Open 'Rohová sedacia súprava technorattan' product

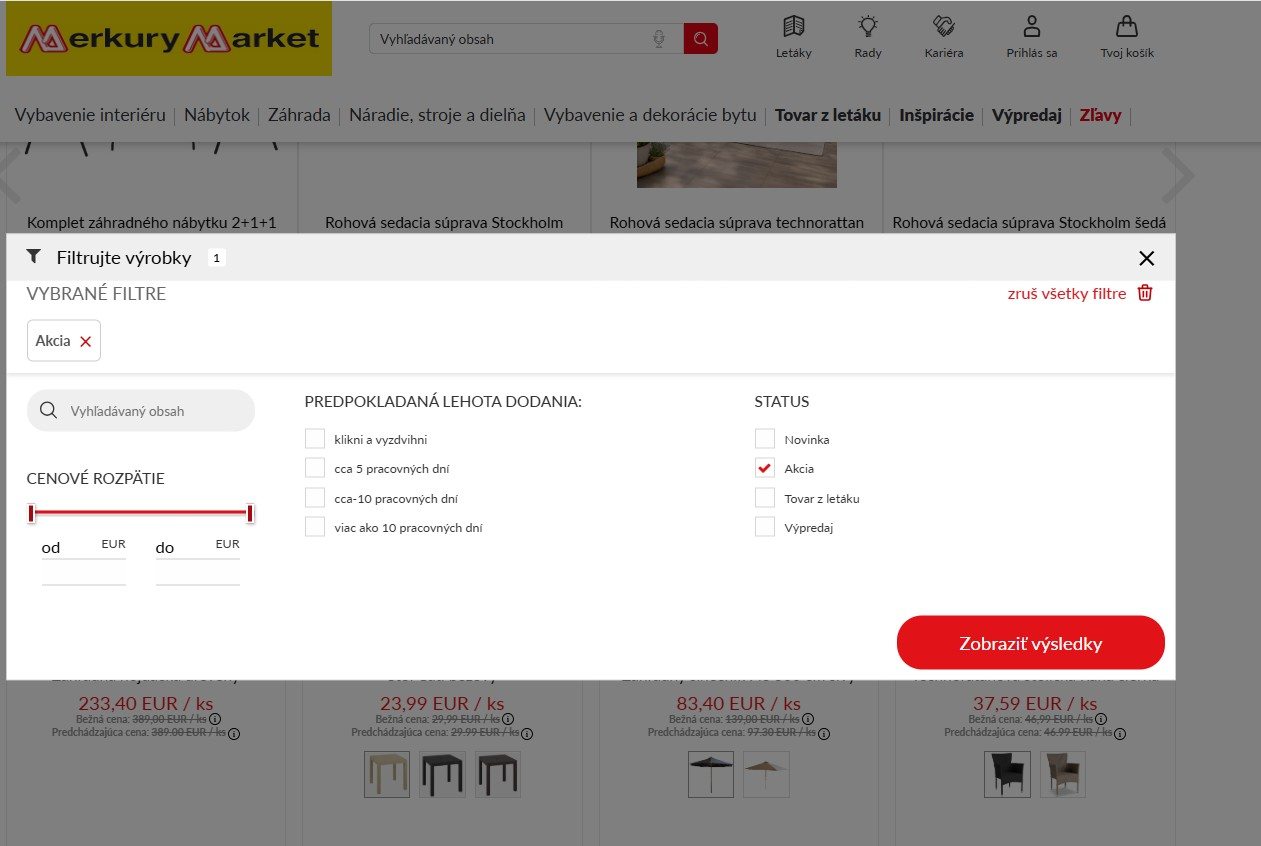tap(737, 222)
